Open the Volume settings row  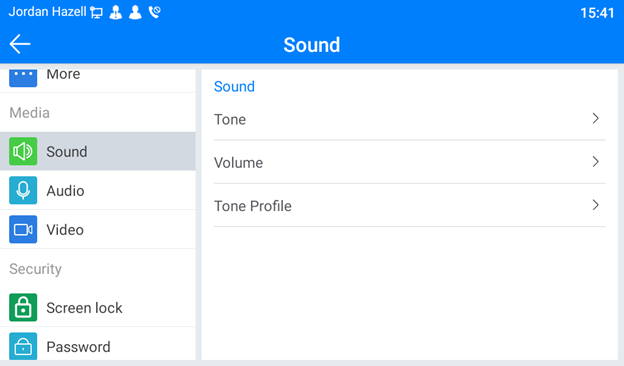click(x=410, y=162)
